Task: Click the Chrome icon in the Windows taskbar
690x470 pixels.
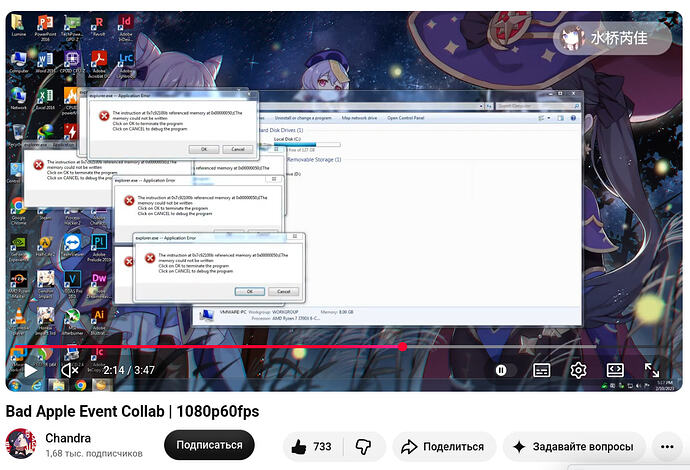Action: pos(80,385)
